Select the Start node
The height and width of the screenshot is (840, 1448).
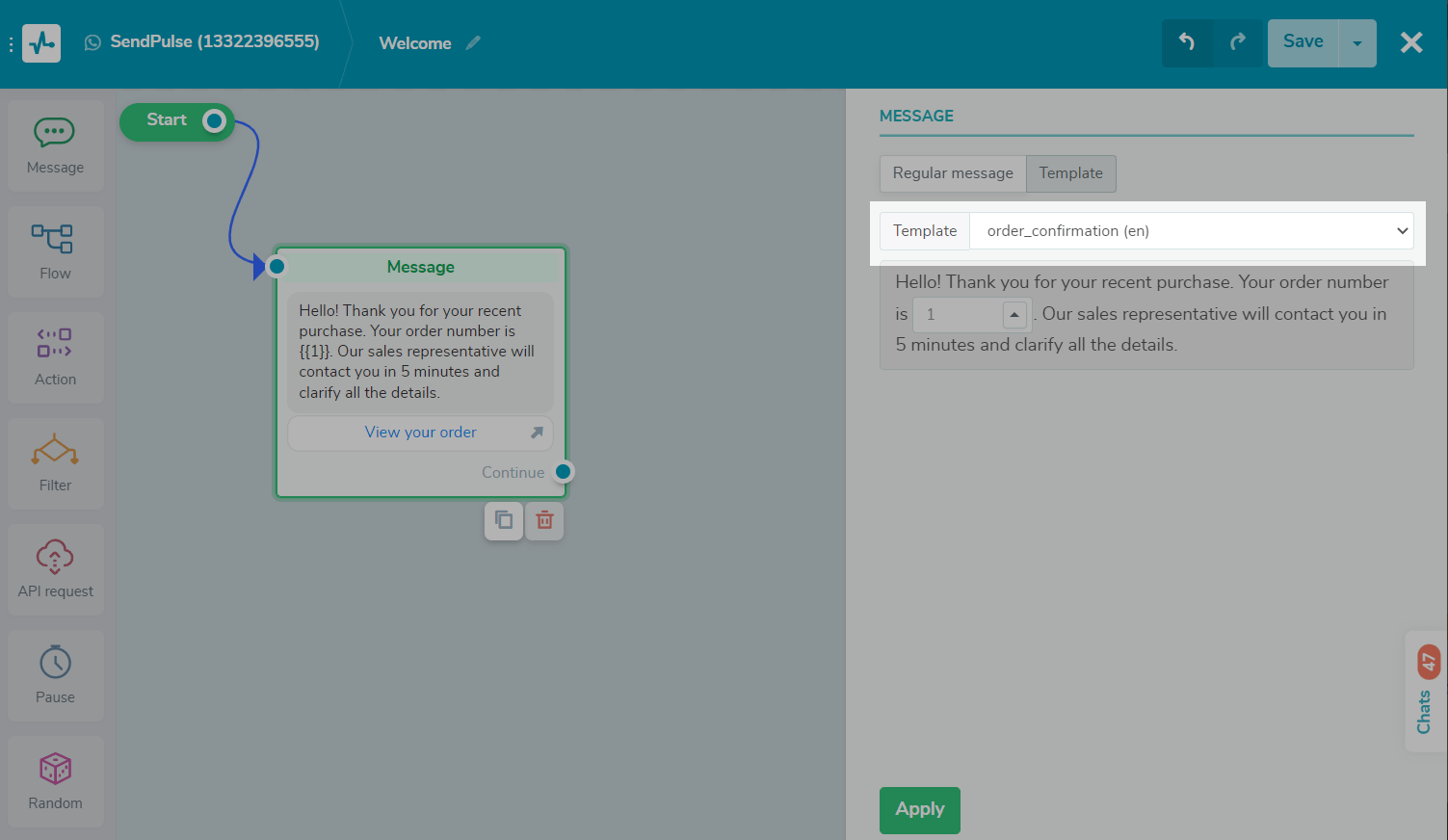(167, 120)
